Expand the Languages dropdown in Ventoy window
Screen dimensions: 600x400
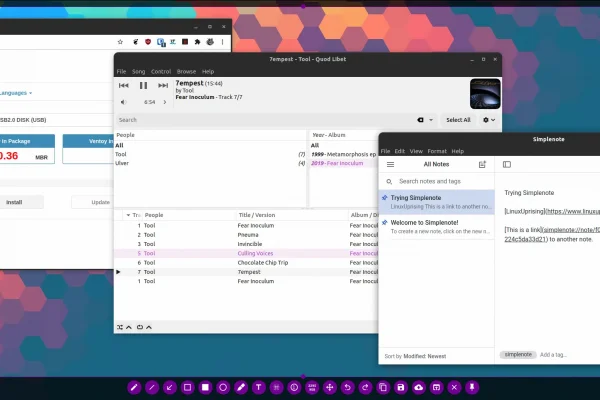coord(16,93)
